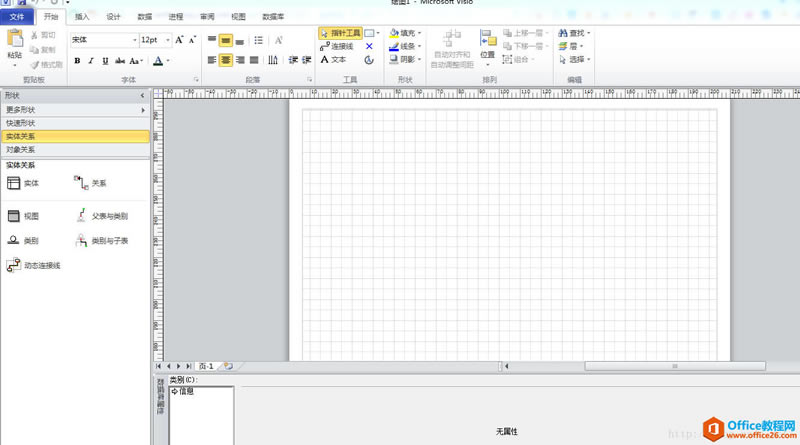Click the bullets list icon
800x445 pixels.
[259, 40]
